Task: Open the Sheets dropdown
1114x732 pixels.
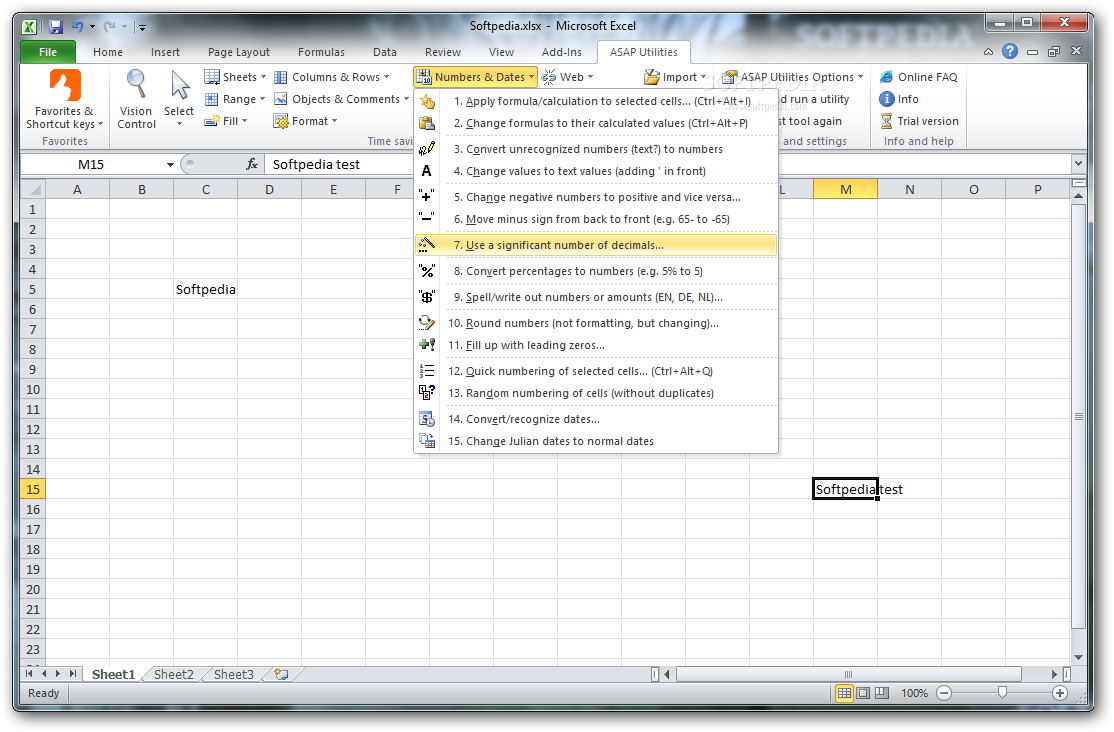Action: [235, 77]
